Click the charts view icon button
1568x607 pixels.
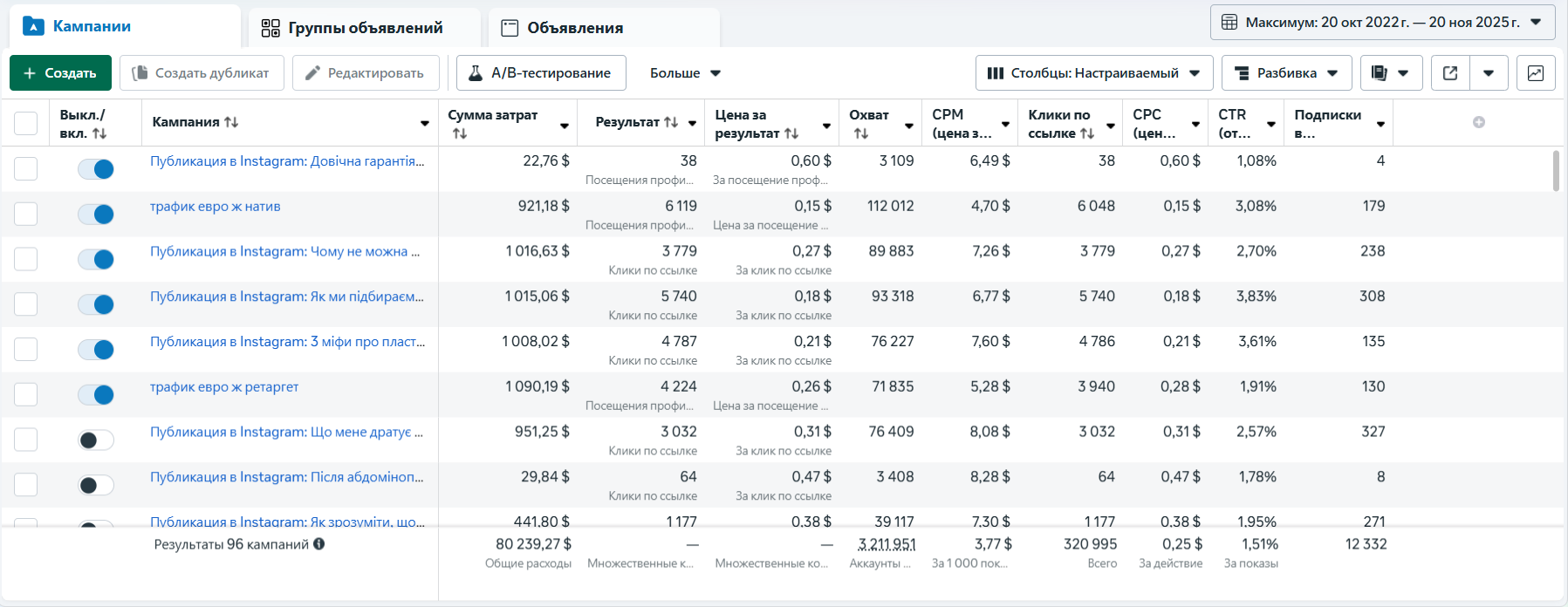[1535, 73]
